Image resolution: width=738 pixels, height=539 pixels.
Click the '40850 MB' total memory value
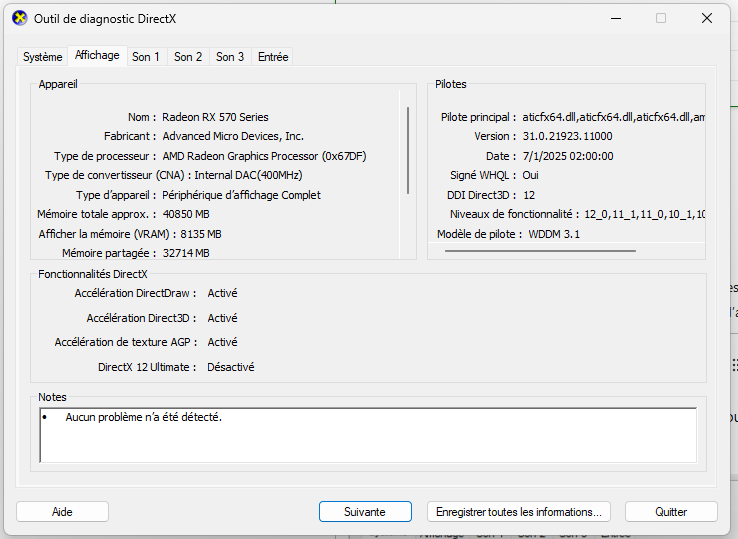(186, 214)
